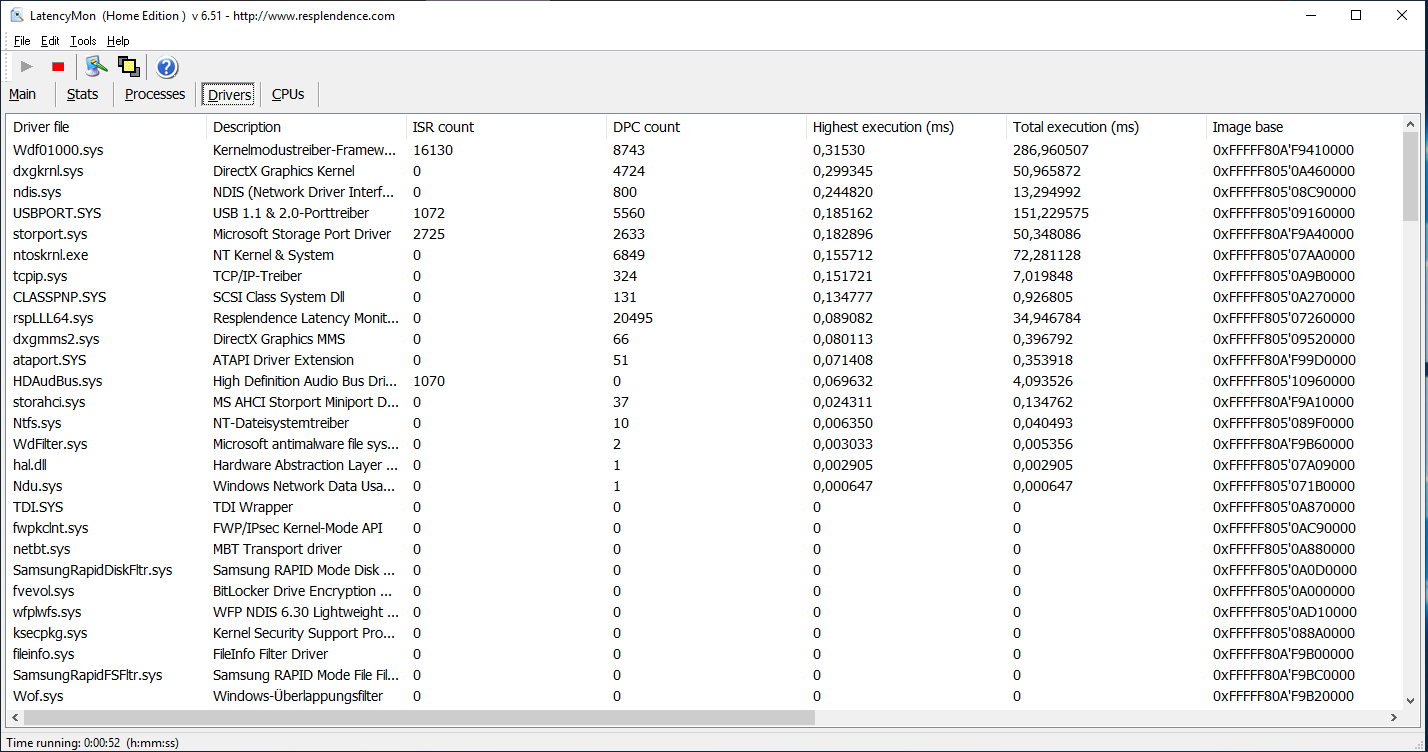Select the ndis.sys driver row
The image size is (1428, 752).
(x=704, y=192)
